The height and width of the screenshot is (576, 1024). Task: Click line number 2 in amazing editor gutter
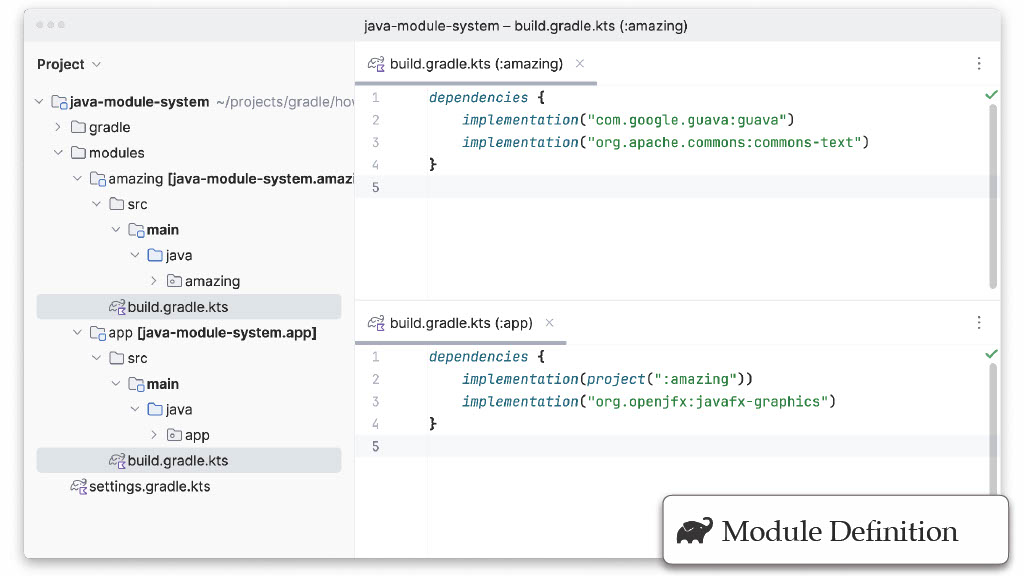(376, 120)
